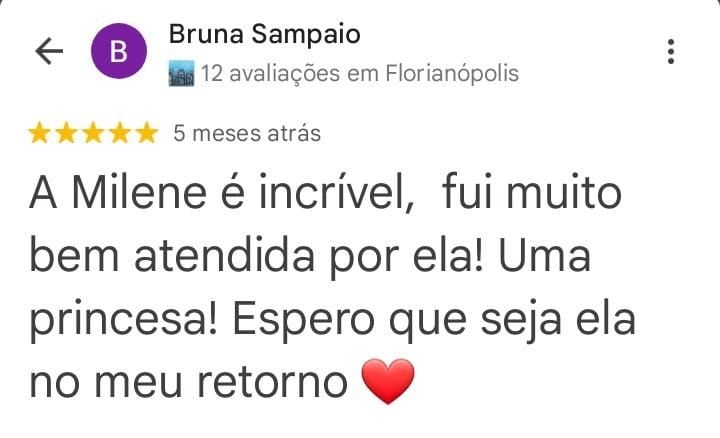Click the 'bem atendida por ela!' text line
This screenshot has width=720, height=438.
[256, 257]
